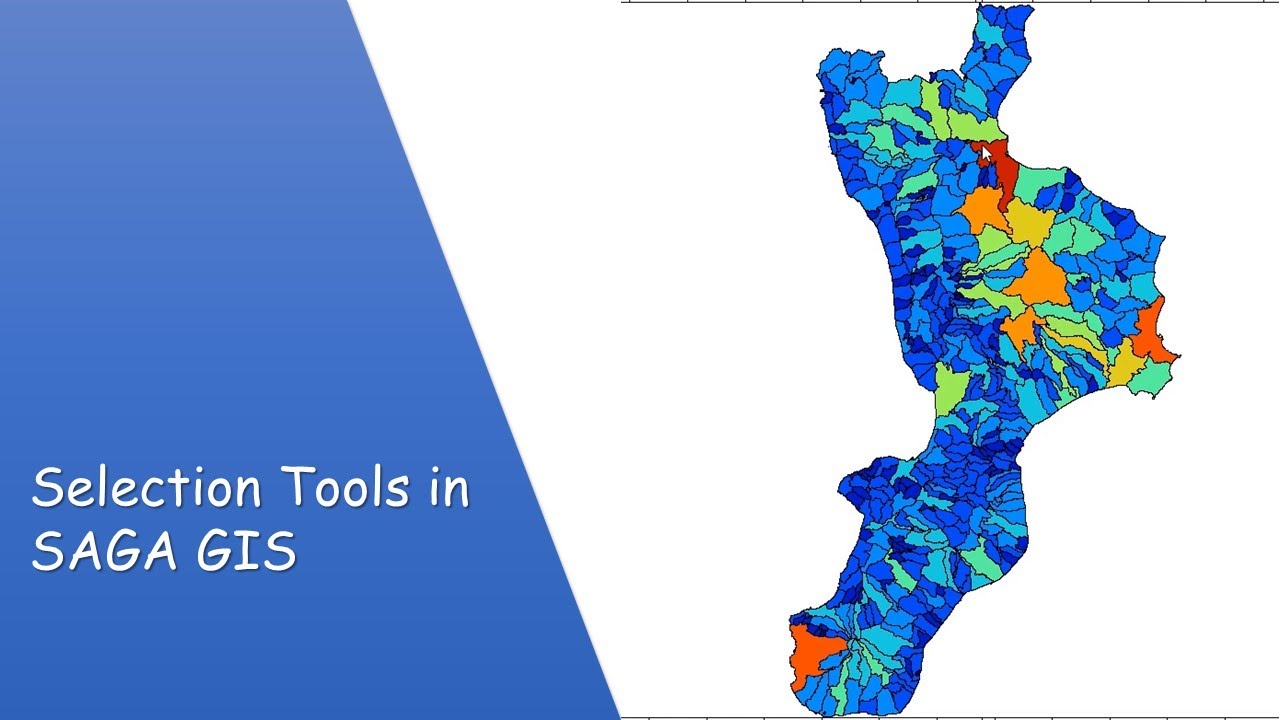Click the "Selection Tools in SAGA GIS" title text
Image resolution: width=1280 pixels, height=720 pixels.
(251, 518)
